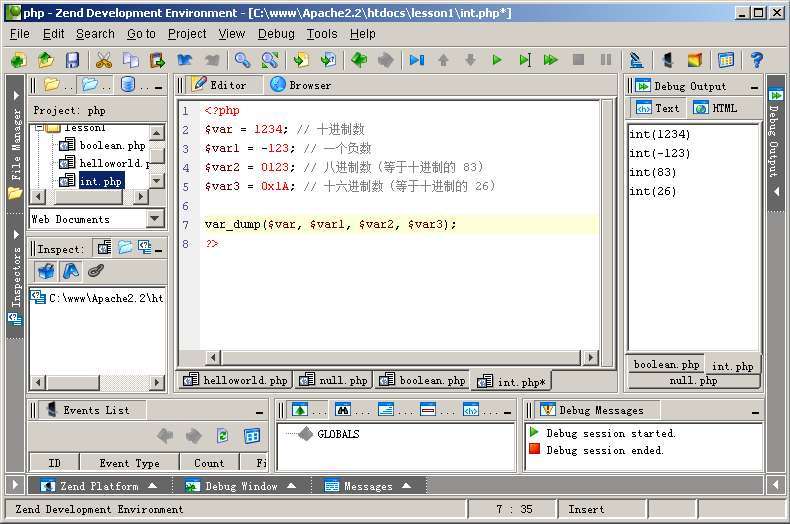The image size is (790, 524).
Task: Switch to the Browser tab
Action: [301, 85]
